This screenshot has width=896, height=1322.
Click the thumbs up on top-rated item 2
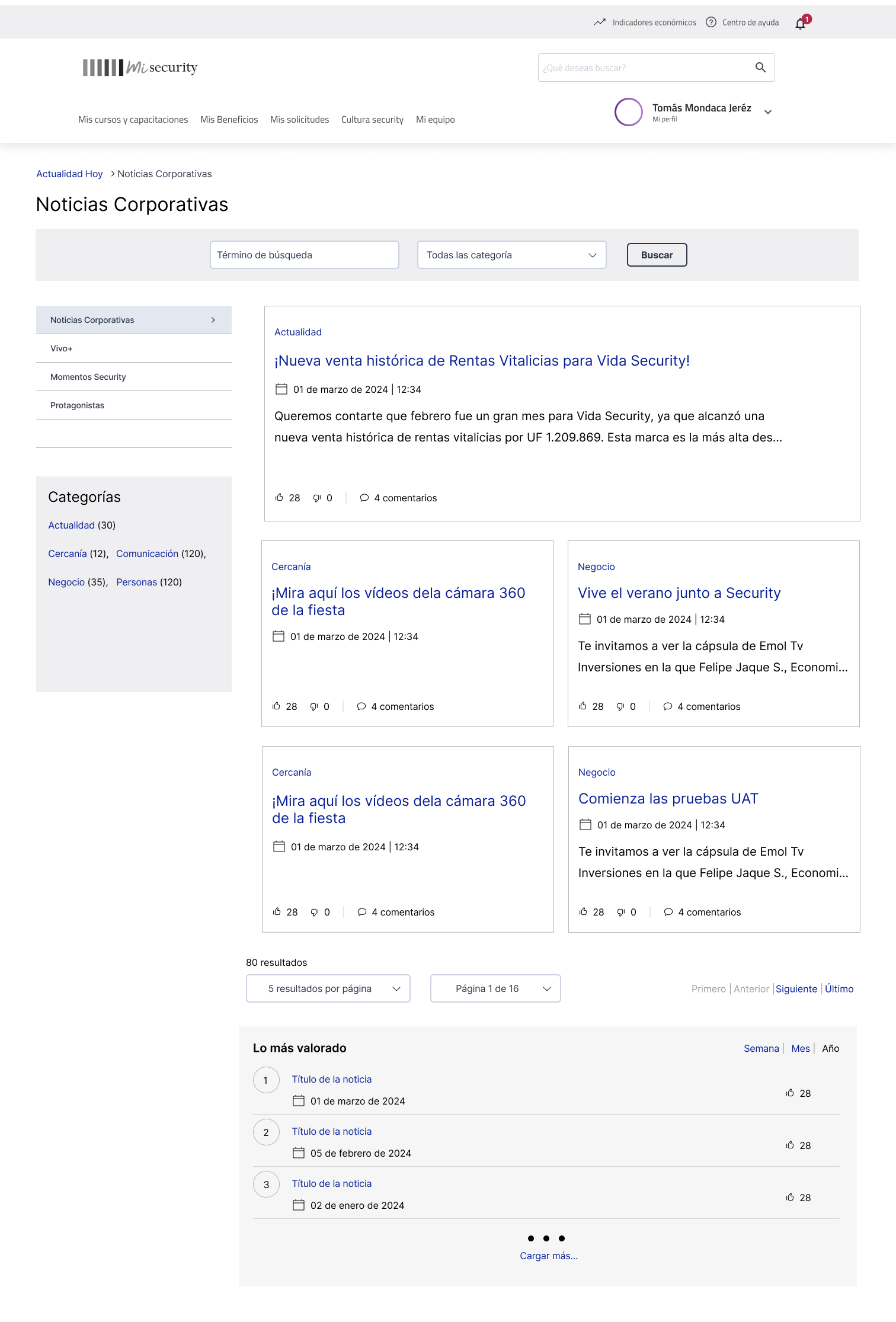[790, 1145]
